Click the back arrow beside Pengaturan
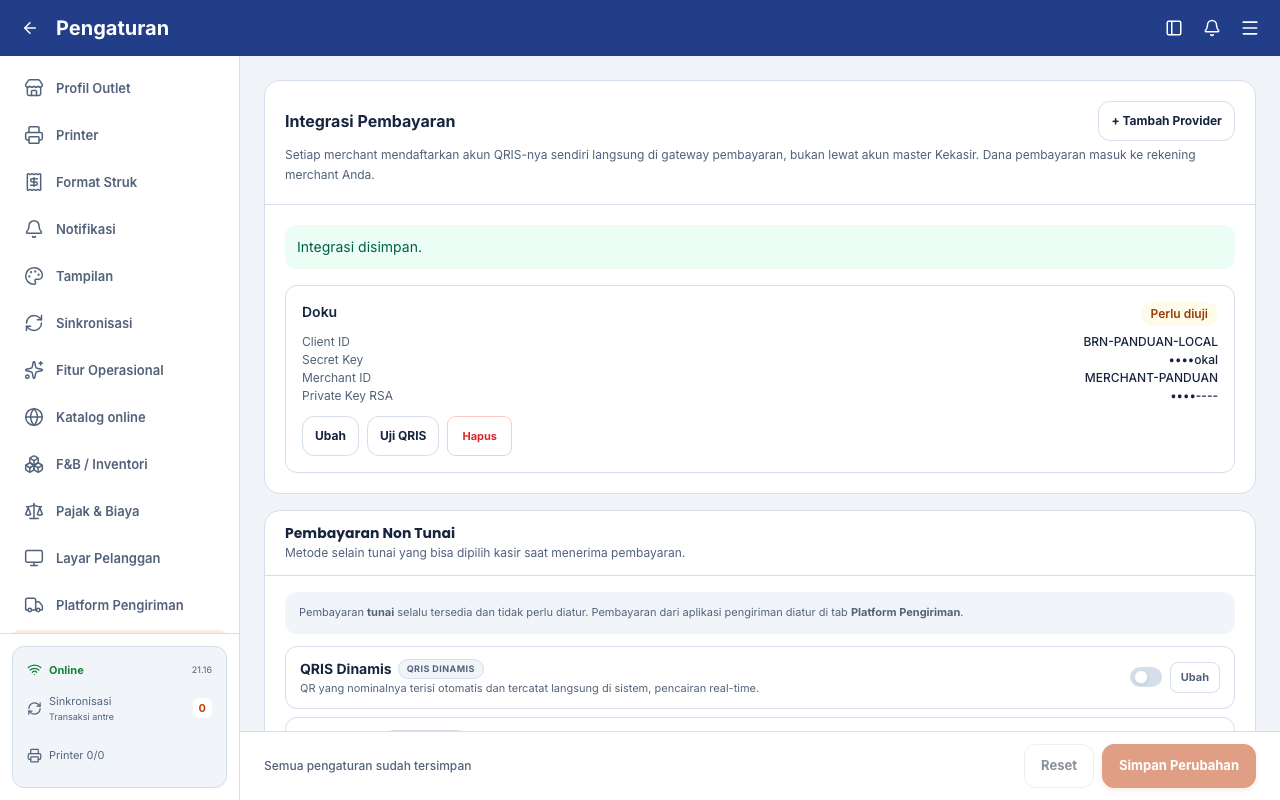This screenshot has height=800, width=1280. pos(30,28)
